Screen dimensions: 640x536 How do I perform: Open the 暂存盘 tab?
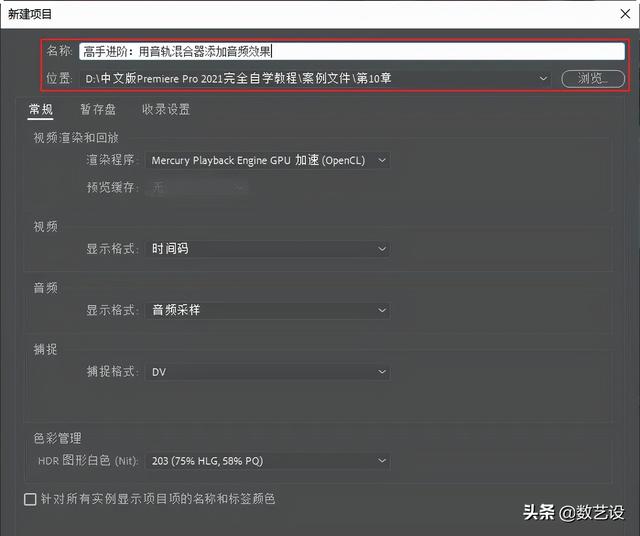click(97, 110)
